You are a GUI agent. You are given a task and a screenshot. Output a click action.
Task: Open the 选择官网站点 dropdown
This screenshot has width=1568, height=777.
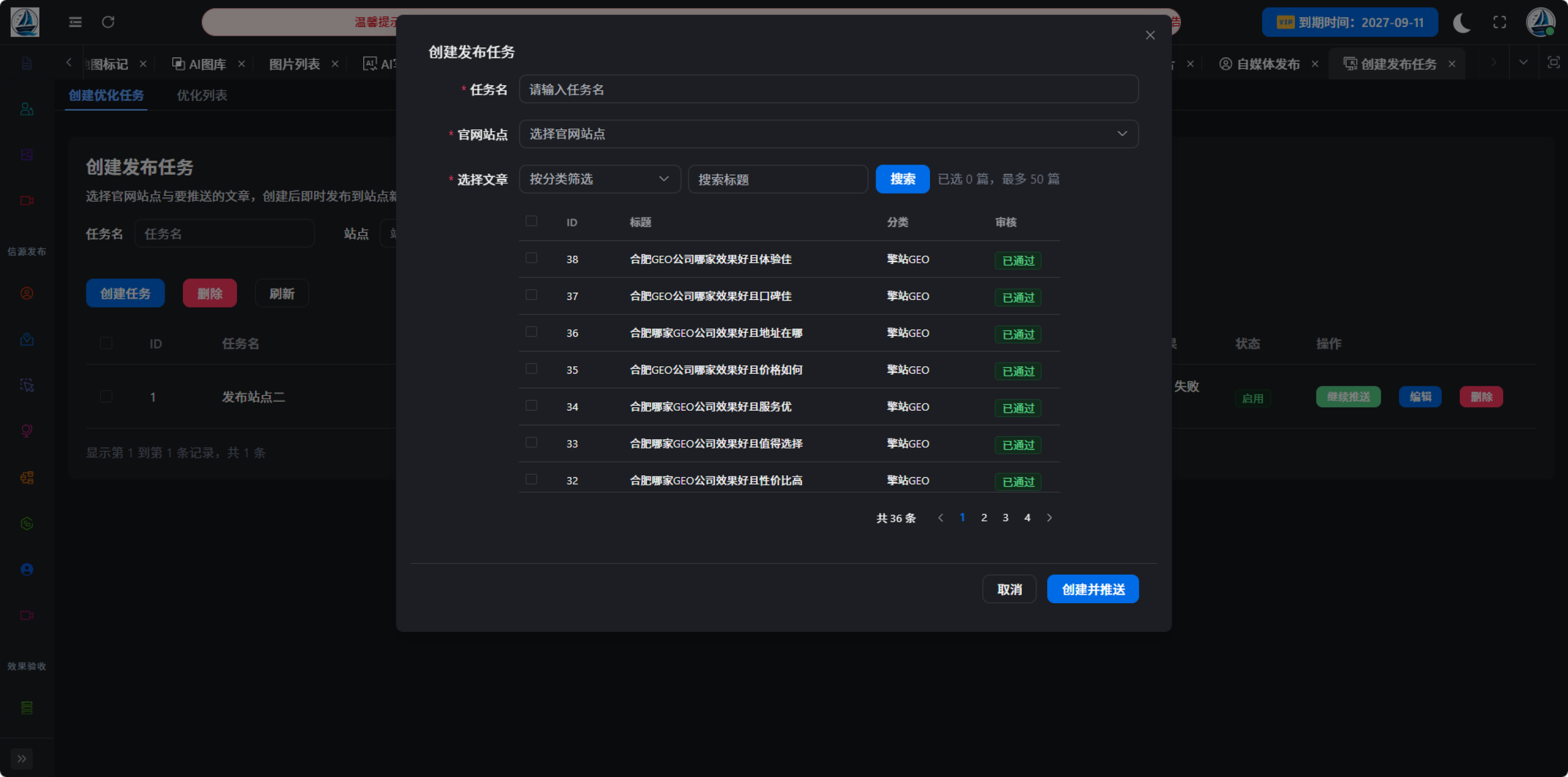pyautogui.click(x=829, y=134)
